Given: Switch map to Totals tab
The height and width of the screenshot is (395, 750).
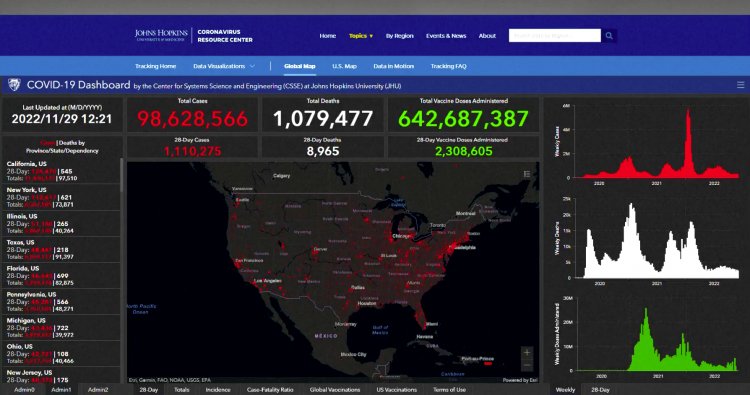Looking at the screenshot, I should click(x=182, y=390).
